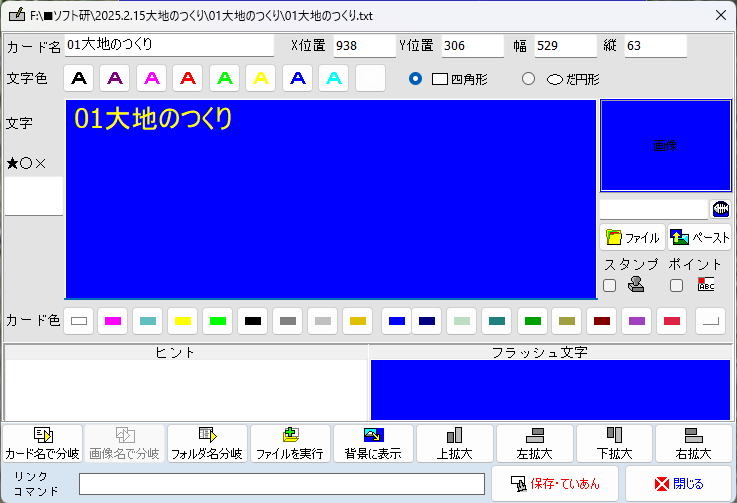The width and height of the screenshot is (737, 503).
Task: Click the 閉じる close button
Action: pos(679,484)
